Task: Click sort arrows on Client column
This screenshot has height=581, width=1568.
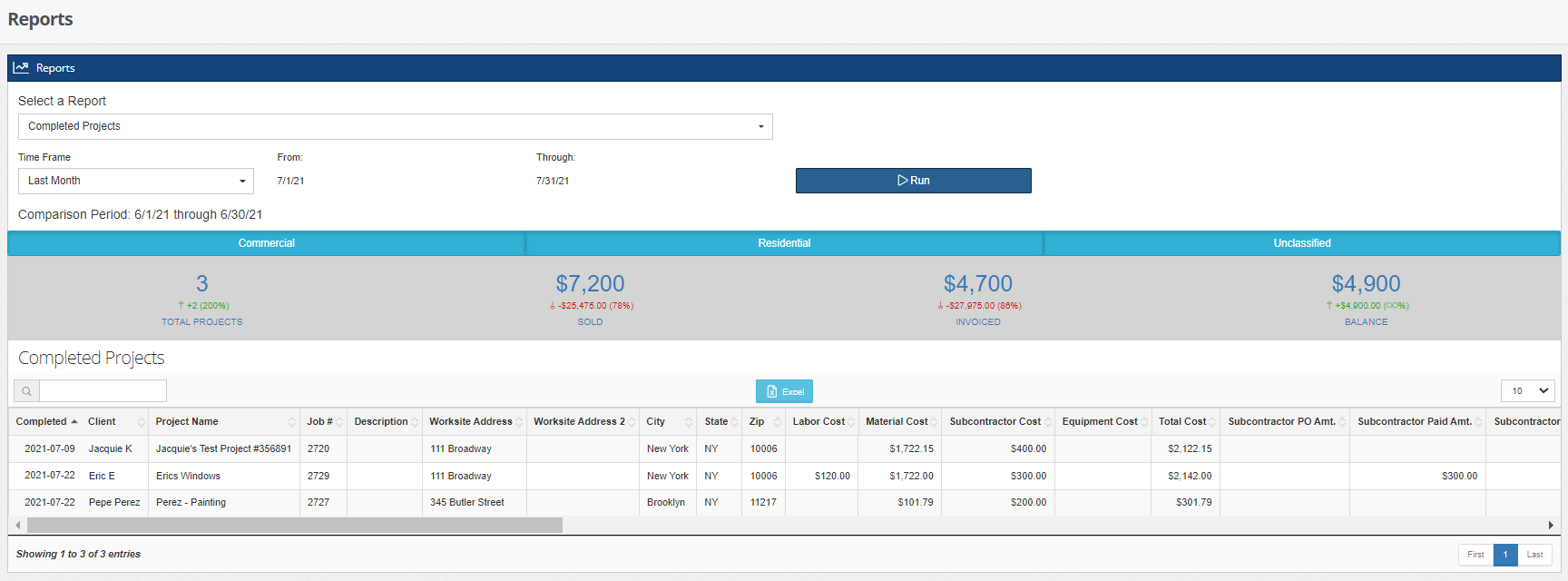Action: [142, 422]
